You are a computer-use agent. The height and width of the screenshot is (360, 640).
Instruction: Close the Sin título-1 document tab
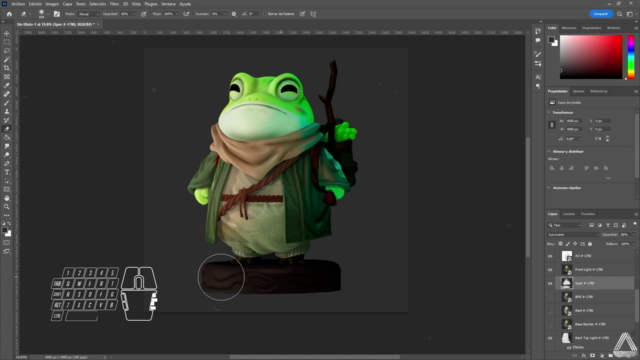pos(98,24)
